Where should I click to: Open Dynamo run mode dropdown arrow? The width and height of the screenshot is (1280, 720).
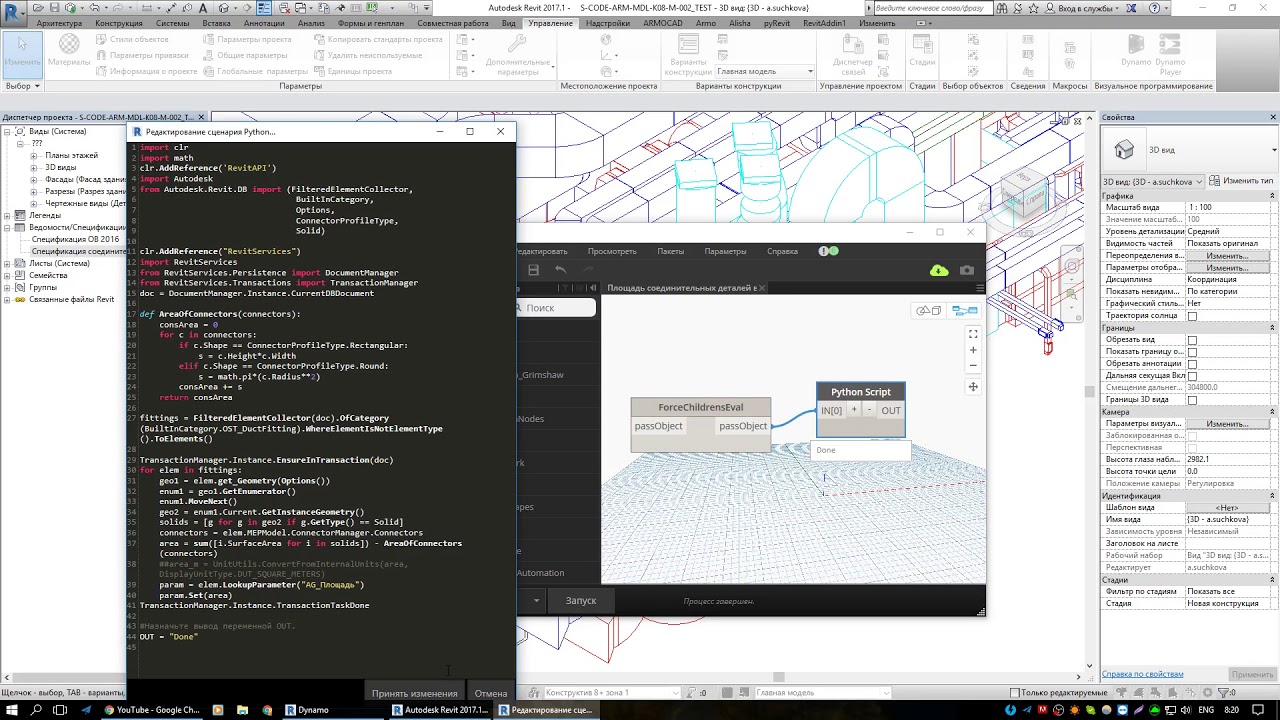536,601
